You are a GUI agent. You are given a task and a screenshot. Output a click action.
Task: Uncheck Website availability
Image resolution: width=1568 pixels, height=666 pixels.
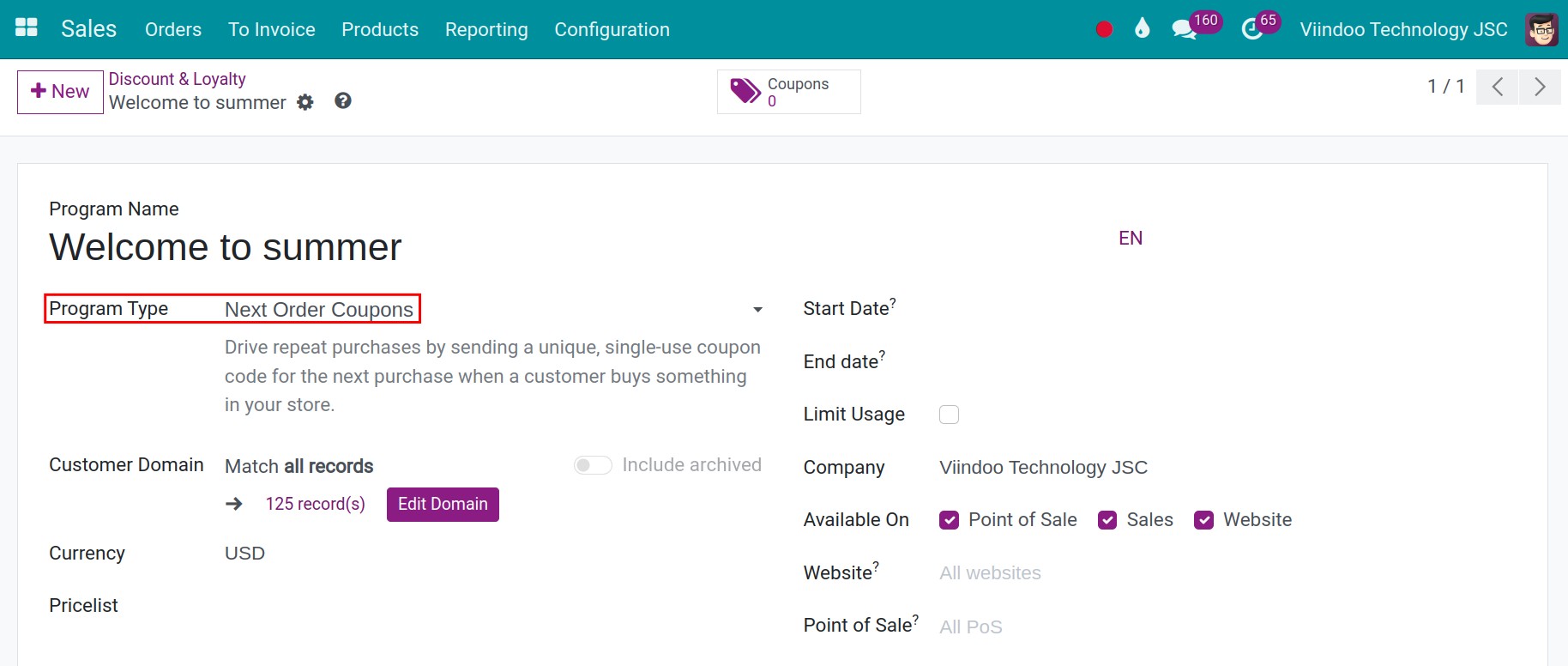coord(1204,520)
